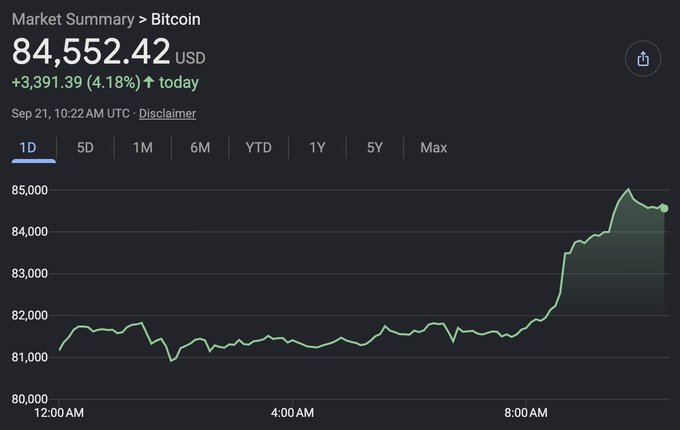Click the +3,391.39 (4.18%) change text
The height and width of the screenshot is (430, 680).
click(x=76, y=82)
